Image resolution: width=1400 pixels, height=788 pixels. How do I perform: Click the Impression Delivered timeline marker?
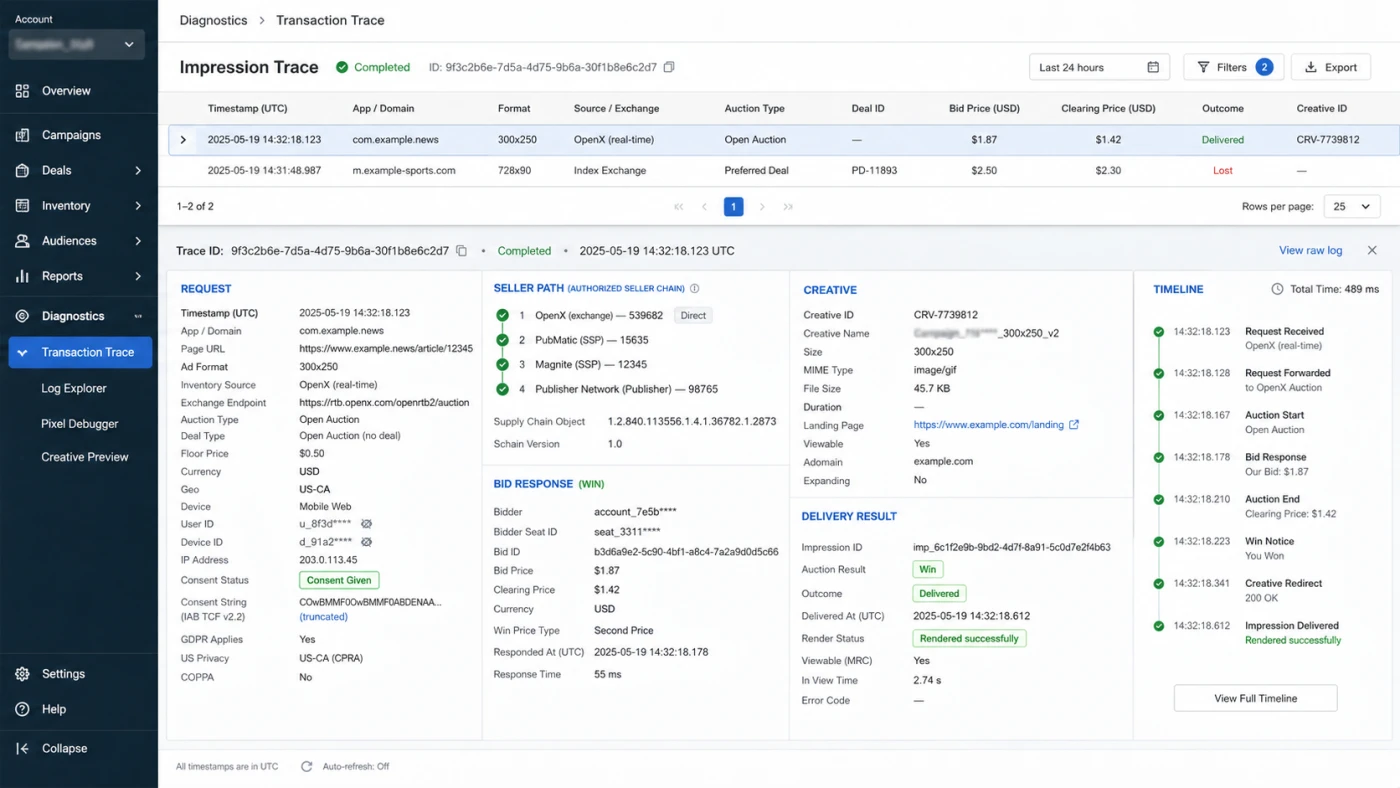coord(1158,626)
